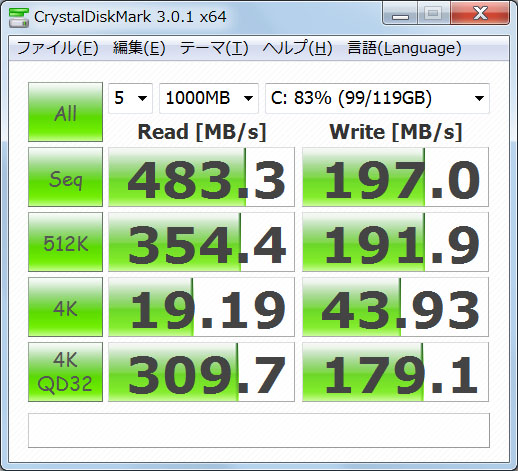
Task: Start the Seq sequential test
Action: [x=65, y=177]
